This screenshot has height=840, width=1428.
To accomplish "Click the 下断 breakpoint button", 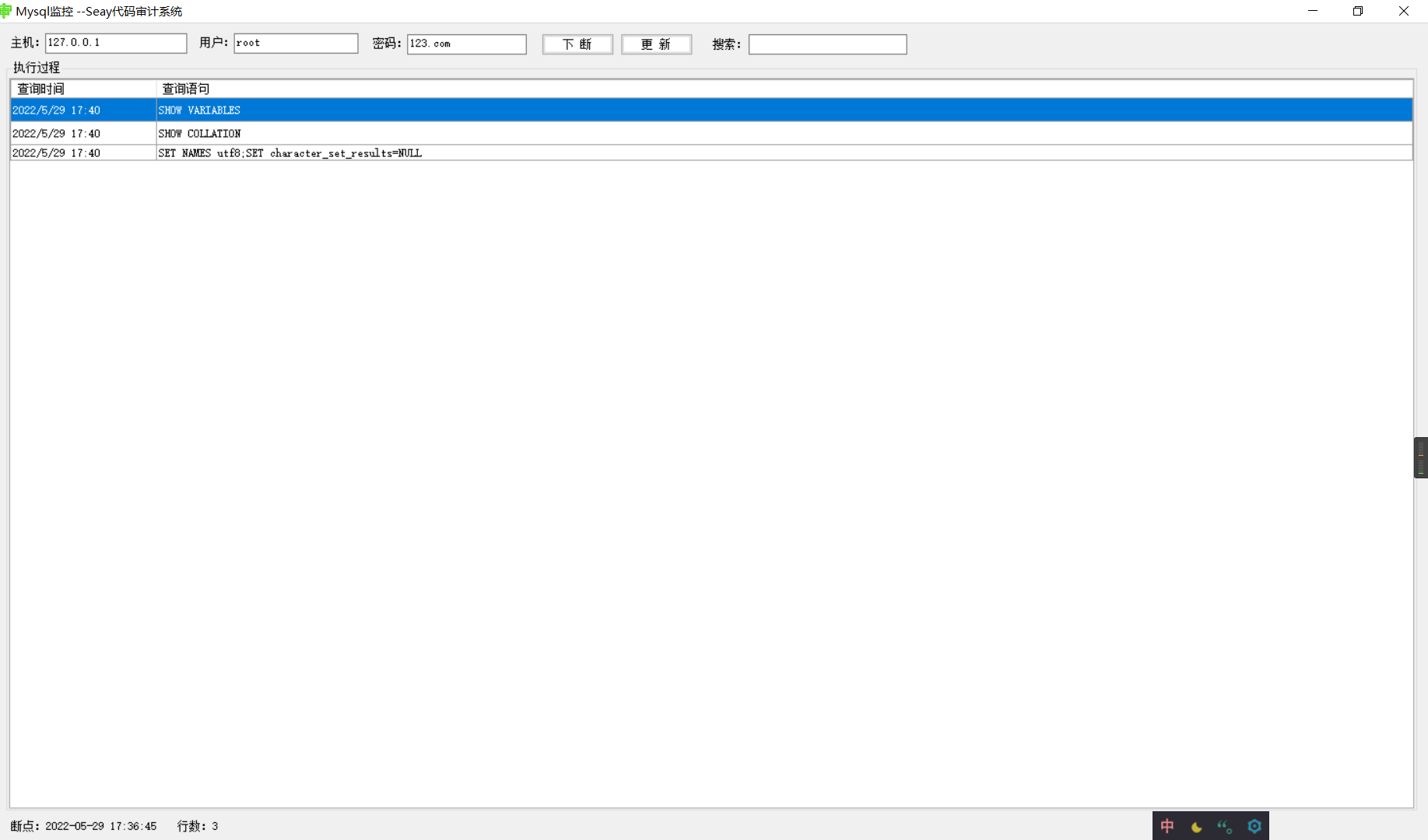I will coord(577,44).
